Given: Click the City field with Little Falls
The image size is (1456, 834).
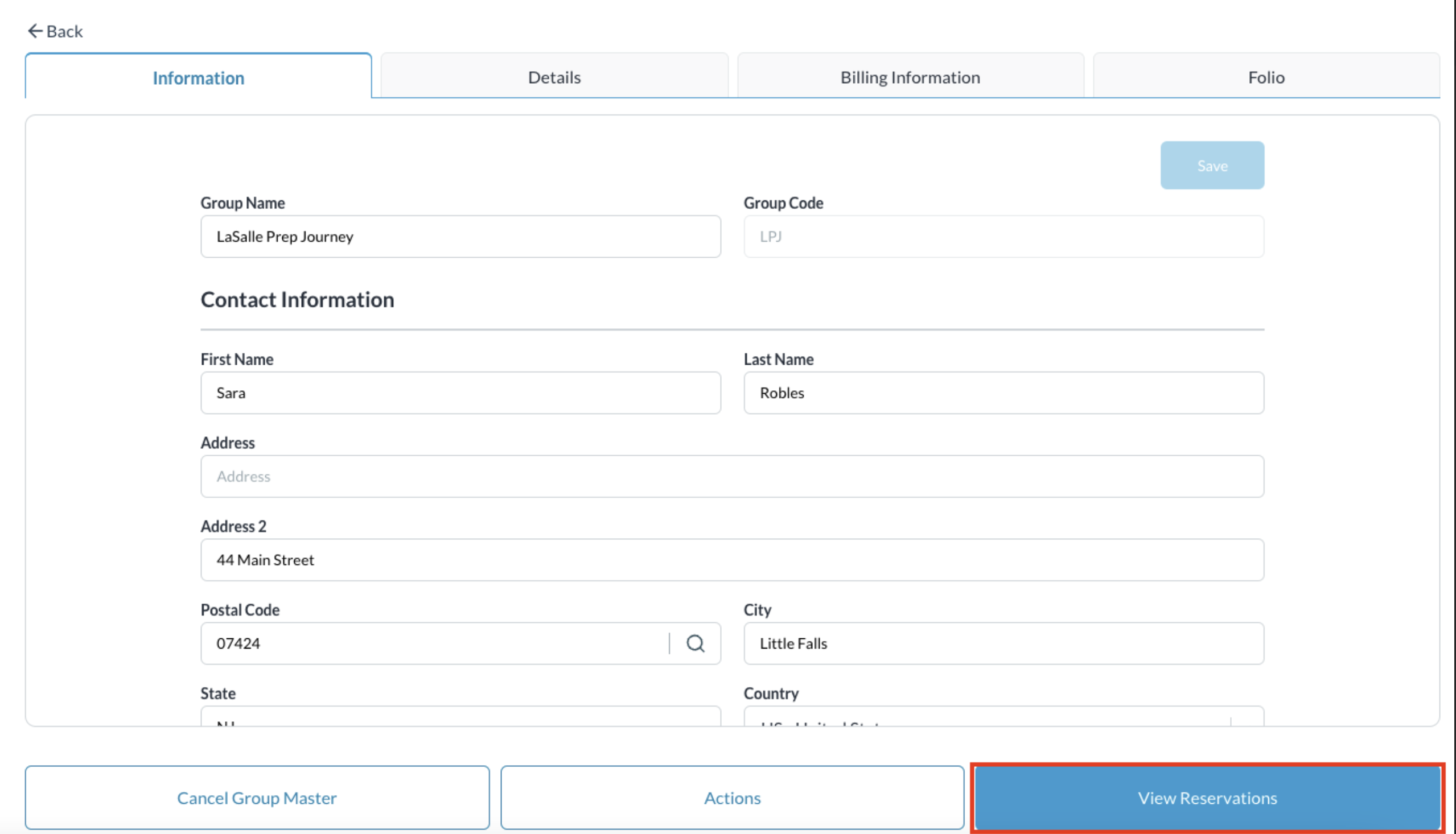Looking at the screenshot, I should [x=1003, y=643].
